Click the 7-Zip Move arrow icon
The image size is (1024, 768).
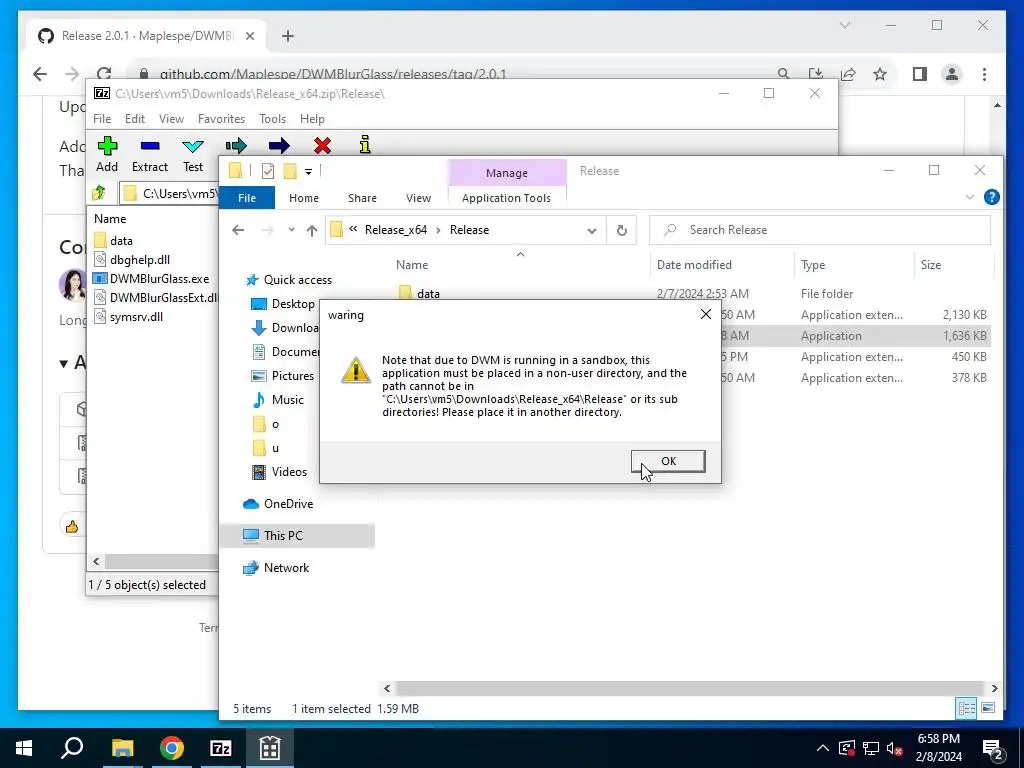pyautogui.click(x=279, y=146)
